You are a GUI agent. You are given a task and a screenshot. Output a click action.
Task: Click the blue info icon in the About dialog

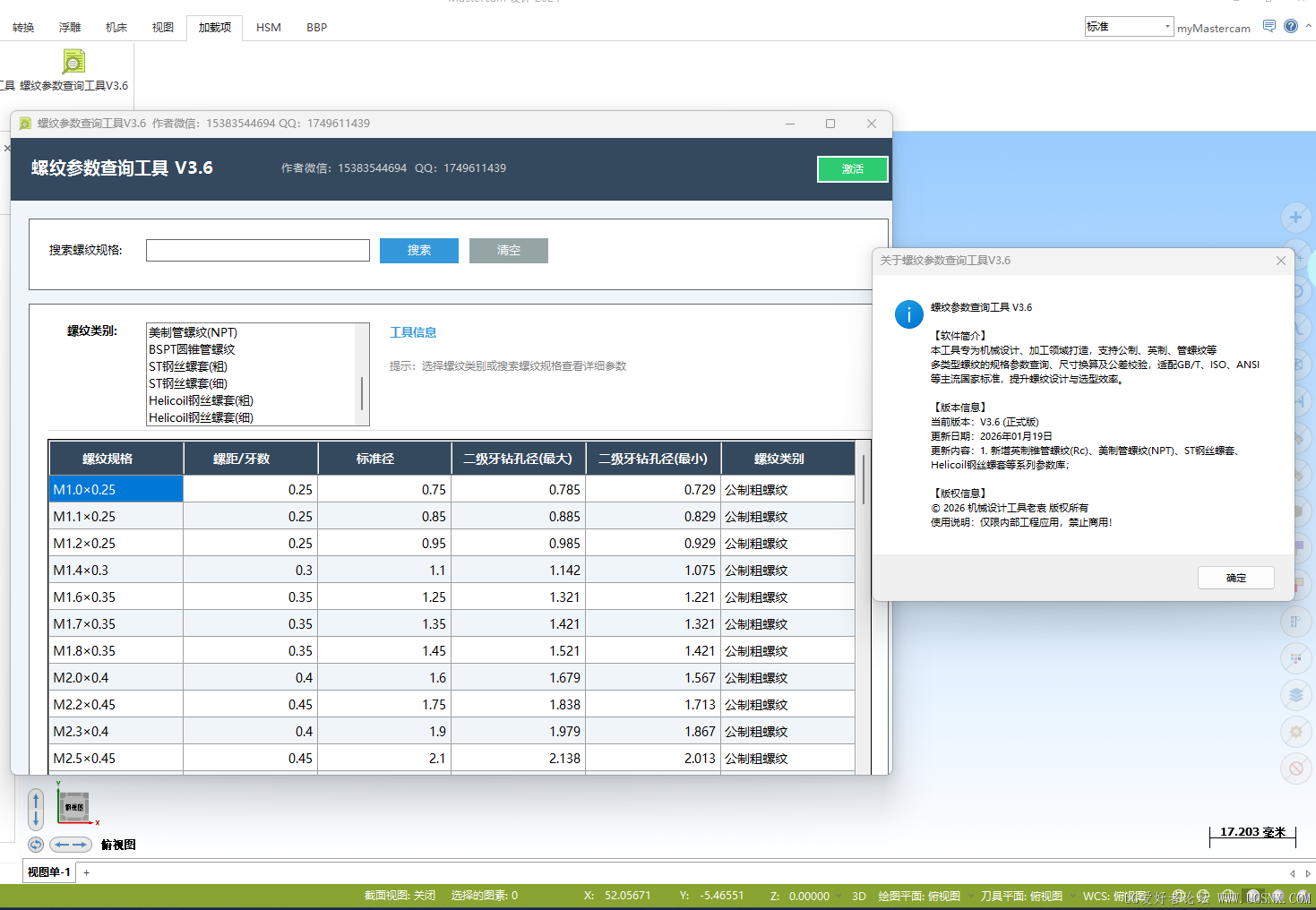click(909, 314)
